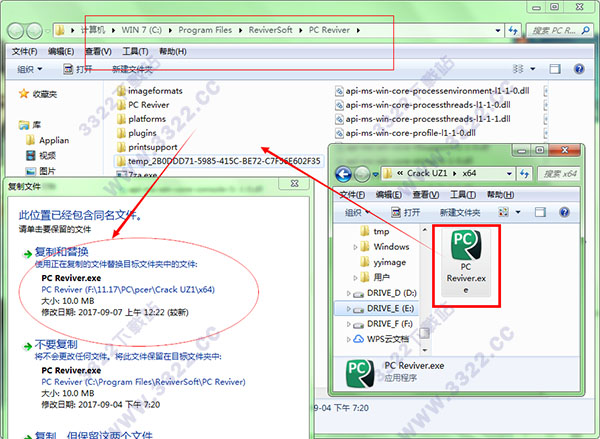Select api-ms-win-core-processthreads-l1-1-0.dll file
The width and height of the screenshot is (600, 439).
tap(423, 105)
